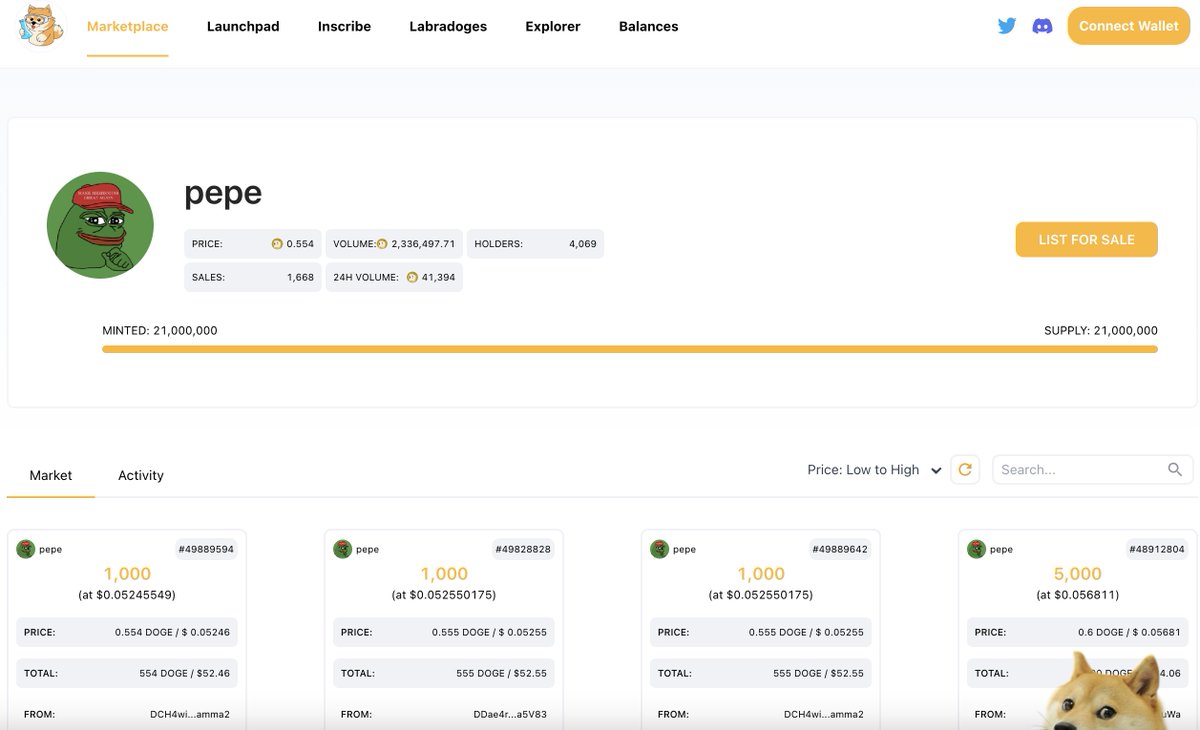This screenshot has height=730, width=1200.
Task: Click the Doge coin icon beside 41,394
Action: click(412, 277)
